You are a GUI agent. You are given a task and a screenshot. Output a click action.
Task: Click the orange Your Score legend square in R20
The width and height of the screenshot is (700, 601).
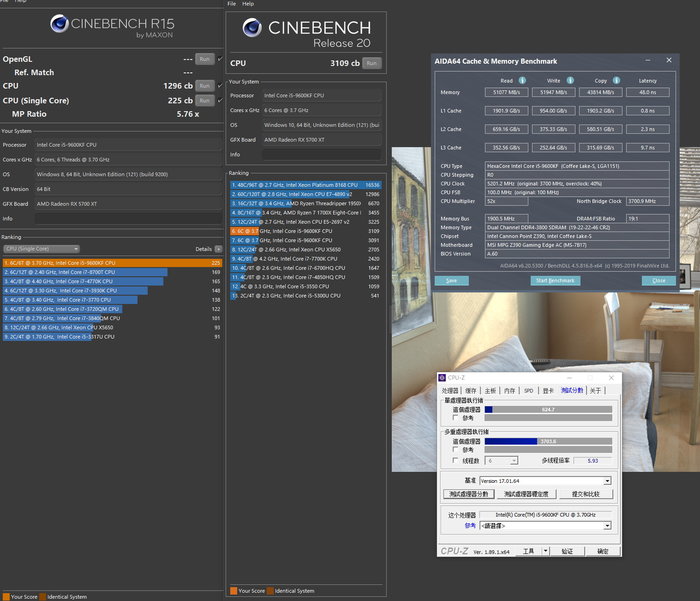233,590
